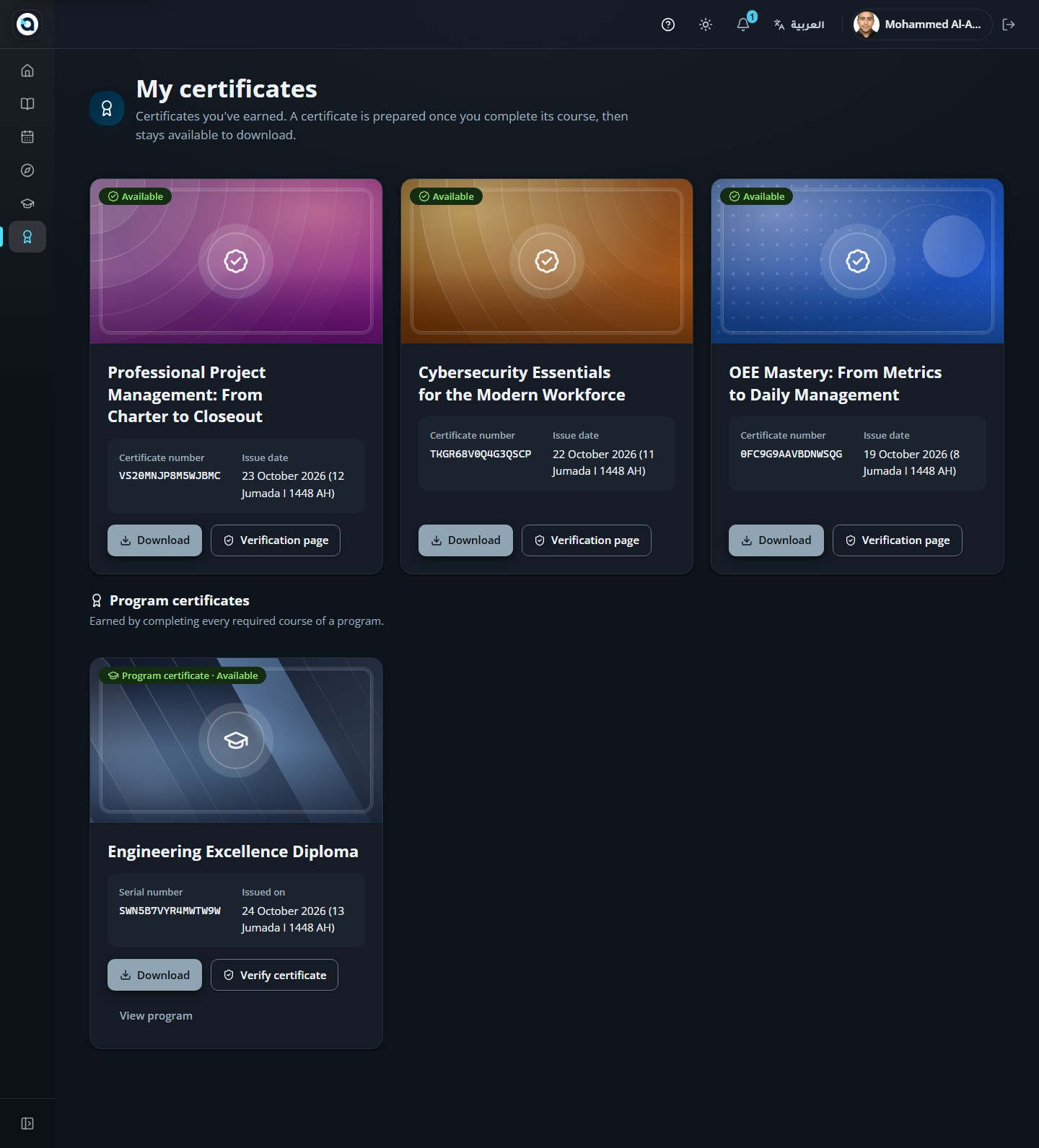Click the My certificates heading ribbon icon

coord(107,108)
